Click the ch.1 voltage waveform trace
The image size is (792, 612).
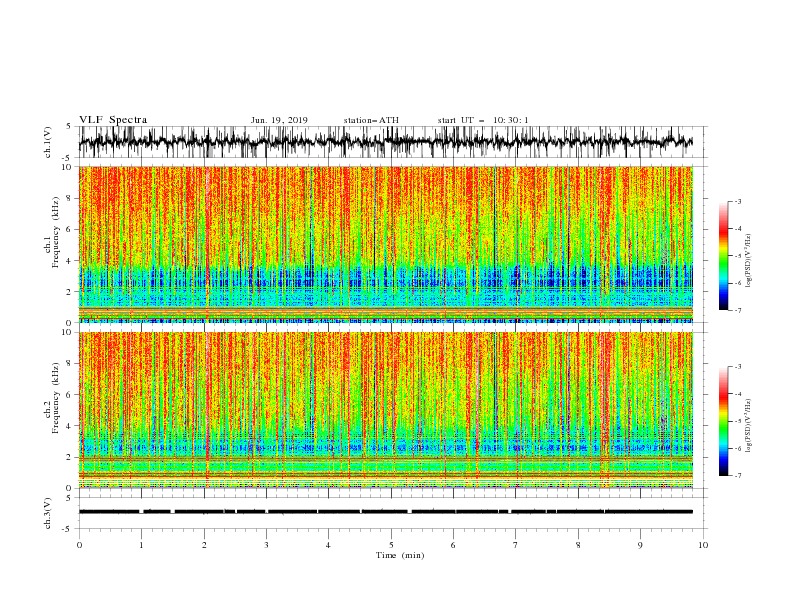point(385,142)
